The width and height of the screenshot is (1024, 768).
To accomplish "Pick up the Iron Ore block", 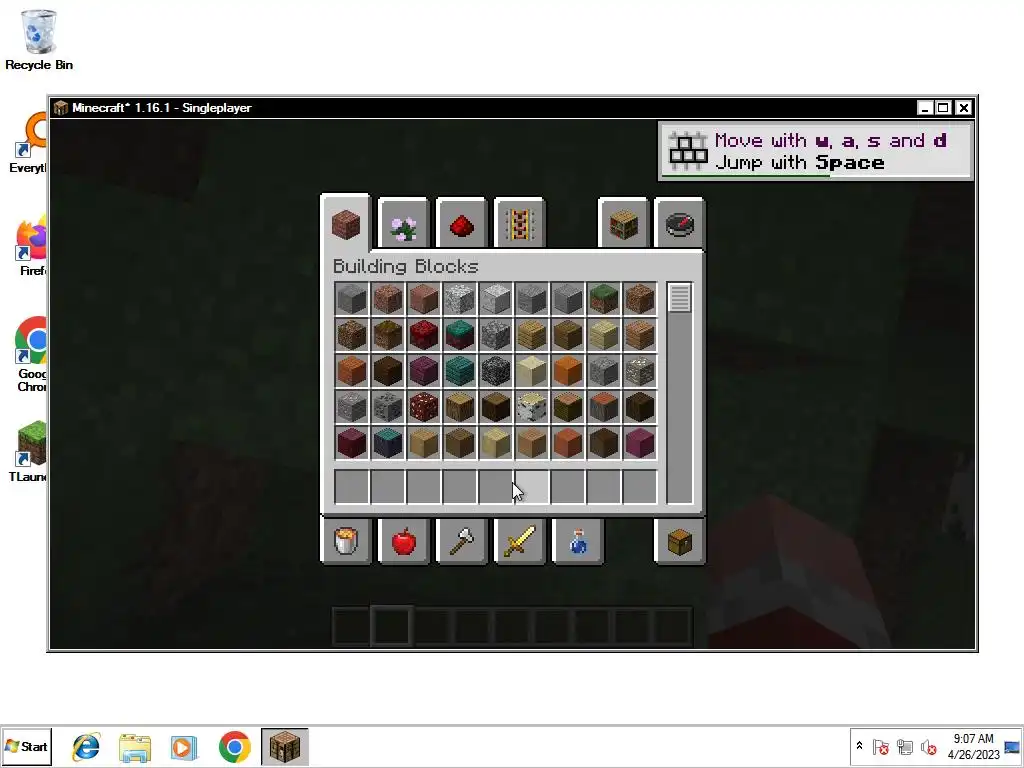I will (352, 407).
